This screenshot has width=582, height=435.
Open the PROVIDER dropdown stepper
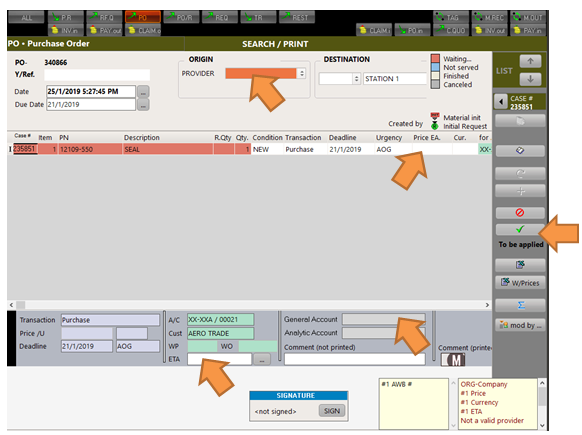[x=302, y=73]
